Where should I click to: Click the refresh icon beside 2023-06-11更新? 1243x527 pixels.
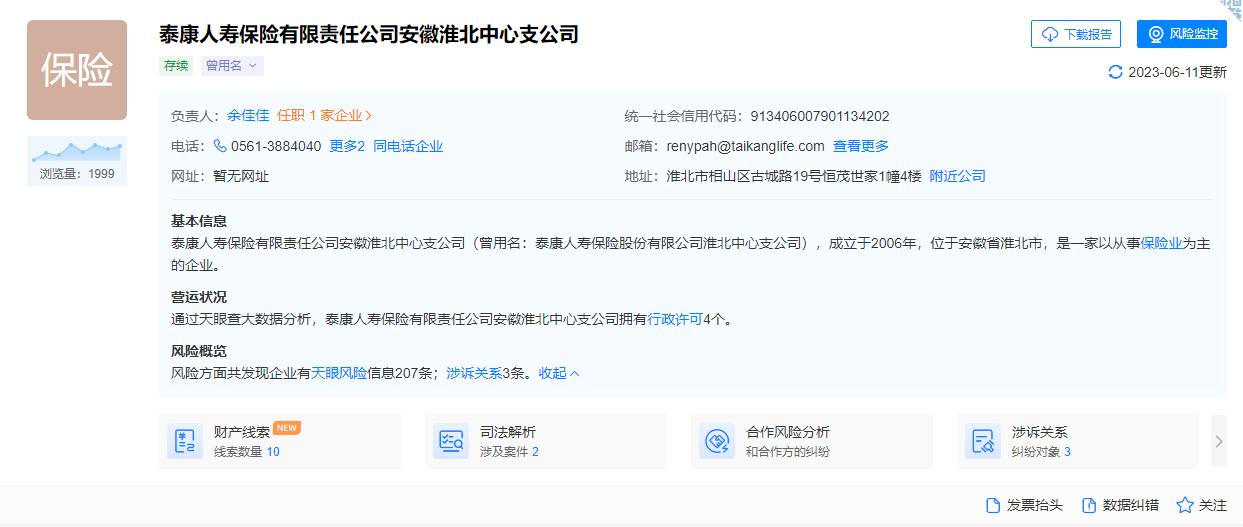1116,72
